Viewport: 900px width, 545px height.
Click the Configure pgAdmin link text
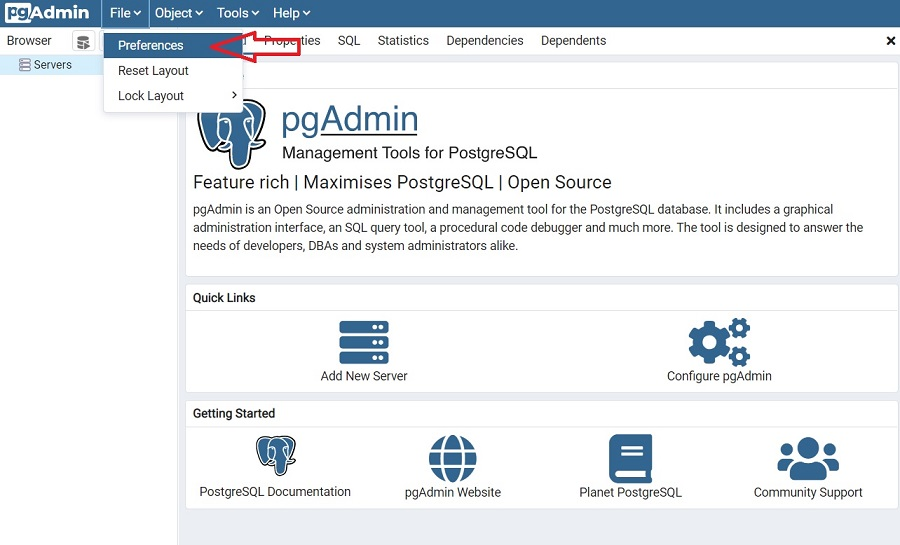(719, 376)
